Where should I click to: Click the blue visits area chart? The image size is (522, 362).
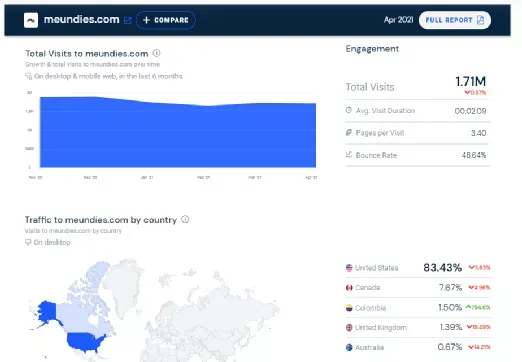[178, 133]
